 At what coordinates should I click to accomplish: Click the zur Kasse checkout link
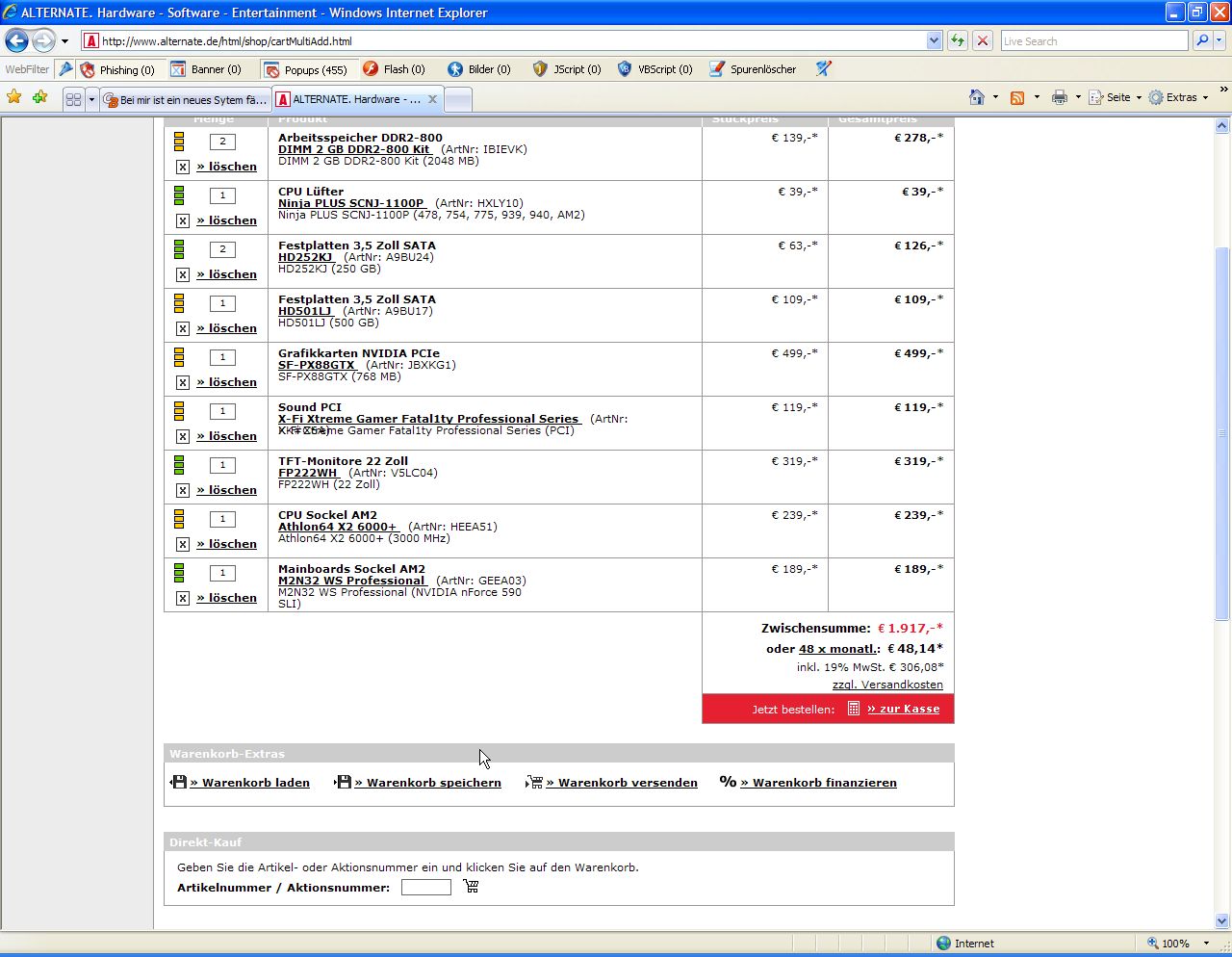pyautogui.click(x=903, y=709)
